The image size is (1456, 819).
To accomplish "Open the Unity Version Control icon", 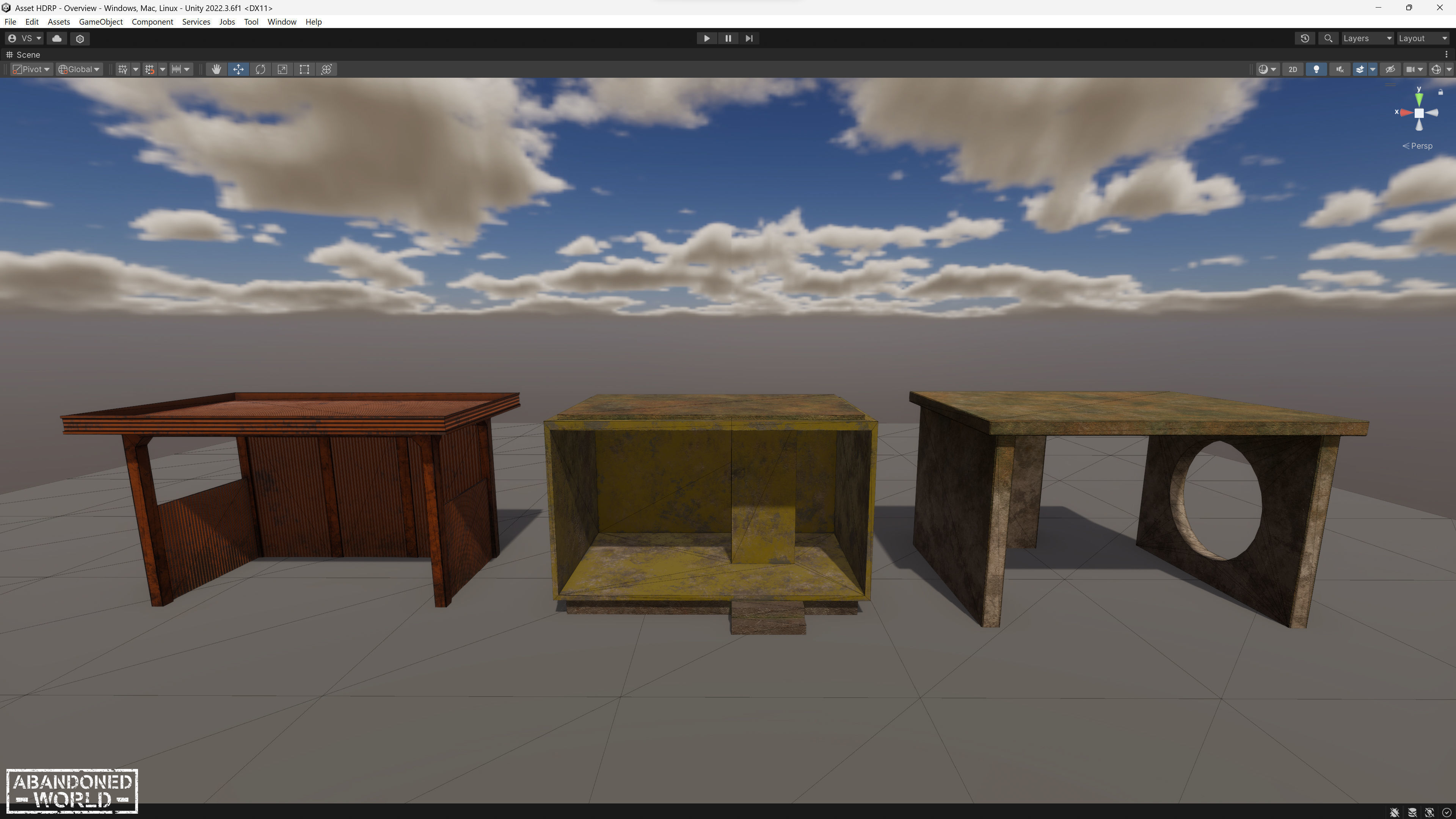I will tap(80, 38).
